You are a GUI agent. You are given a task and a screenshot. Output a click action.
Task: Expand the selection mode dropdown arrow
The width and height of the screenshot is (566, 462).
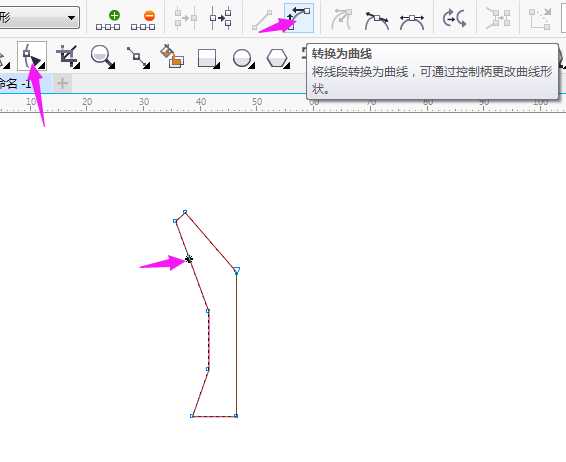71,17
